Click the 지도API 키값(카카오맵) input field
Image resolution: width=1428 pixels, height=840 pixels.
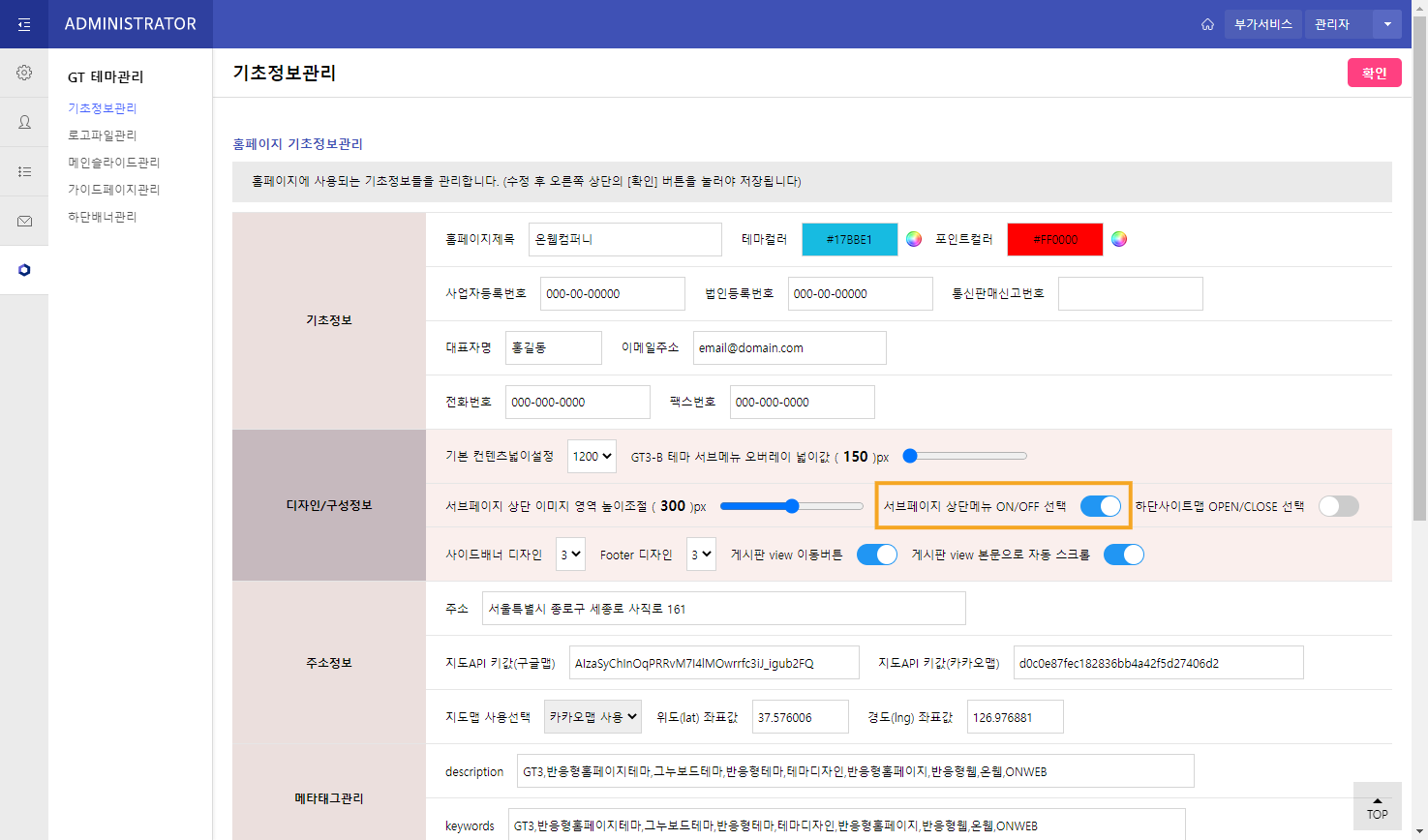click(1159, 663)
